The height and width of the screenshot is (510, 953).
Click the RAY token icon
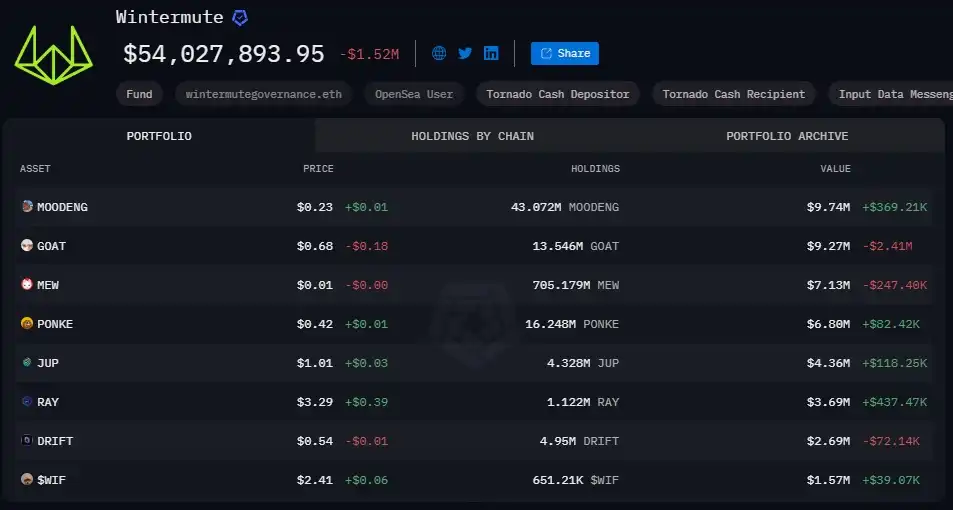(x=27, y=402)
